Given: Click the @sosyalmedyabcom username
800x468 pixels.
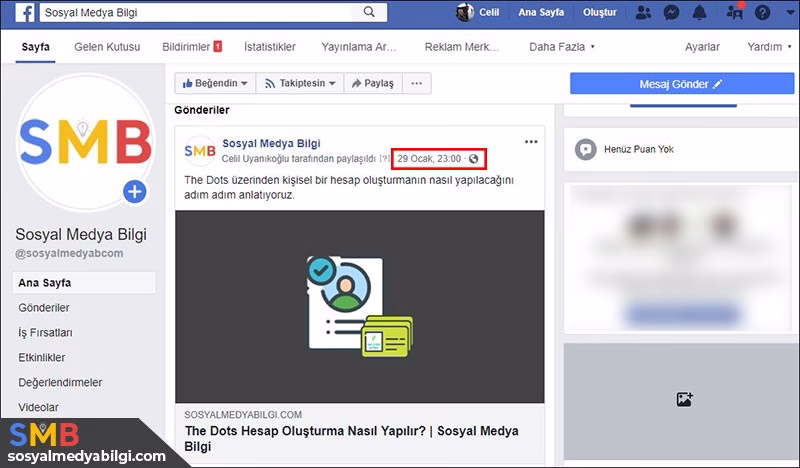Looking at the screenshot, I should pyautogui.click(x=69, y=254).
